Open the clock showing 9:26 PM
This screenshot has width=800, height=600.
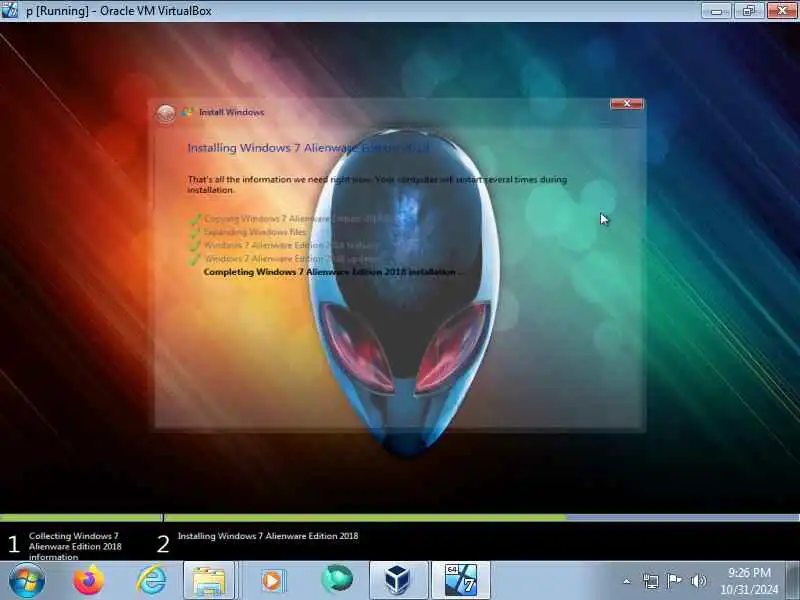[x=749, y=581]
